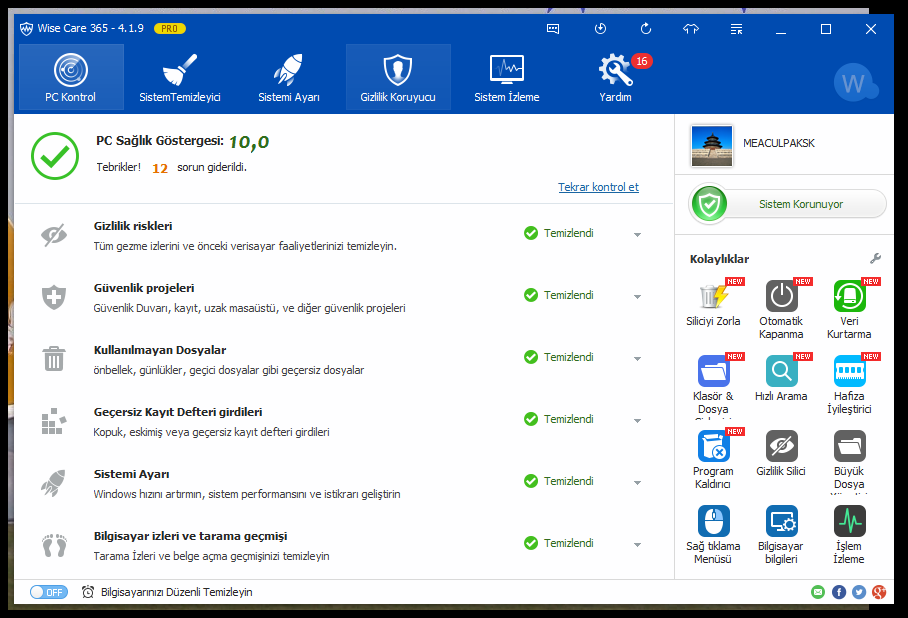908x618 pixels.
Task: Launch the Hızlı Arama tool
Action: pyautogui.click(x=781, y=378)
